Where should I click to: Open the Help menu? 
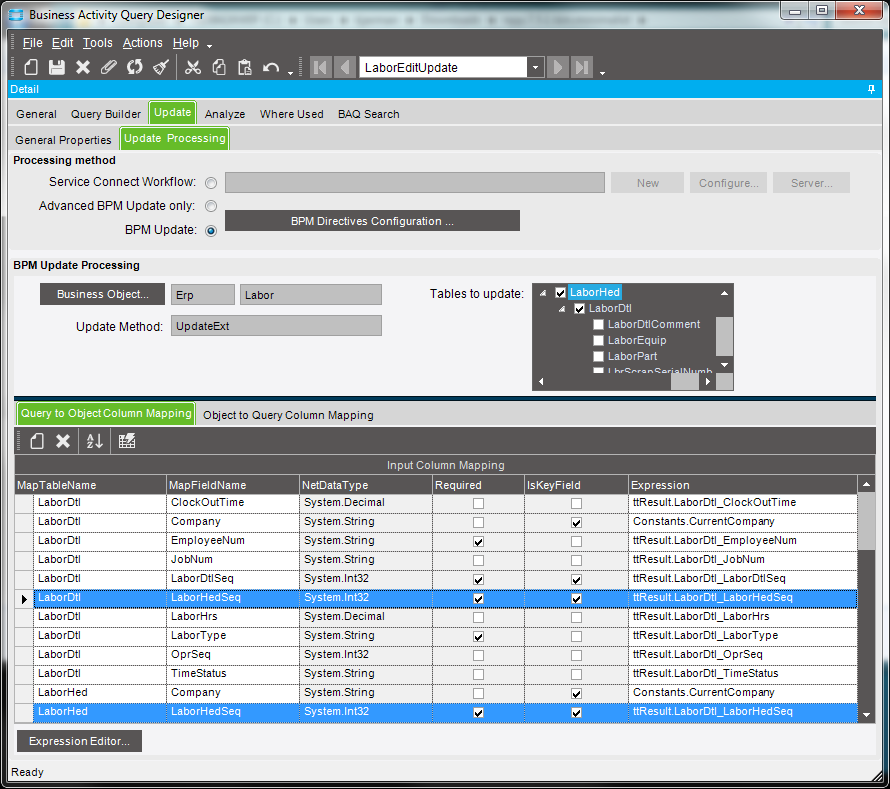(186, 43)
